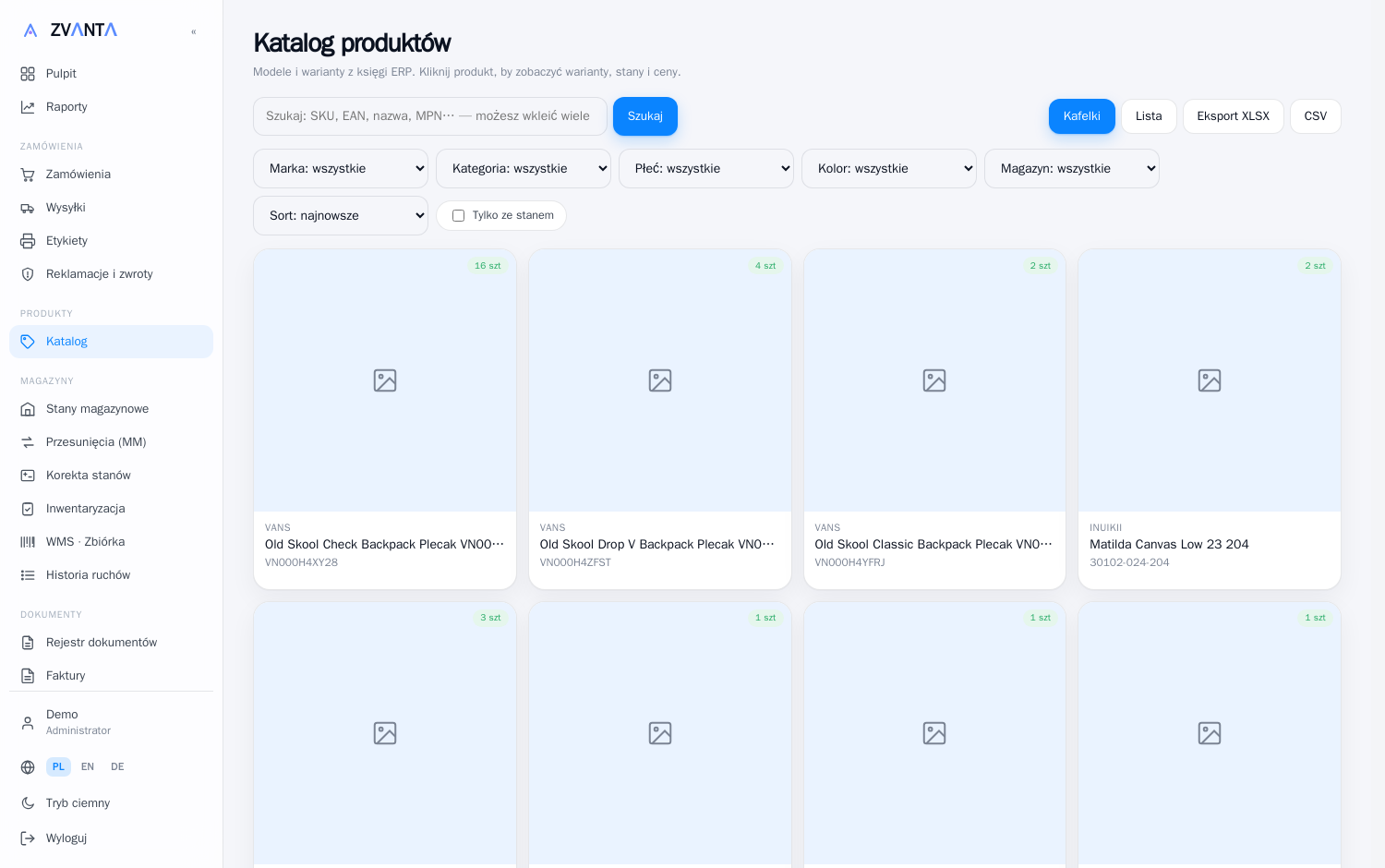Open the 'Marka: wszystkie' dropdown

coord(341,169)
